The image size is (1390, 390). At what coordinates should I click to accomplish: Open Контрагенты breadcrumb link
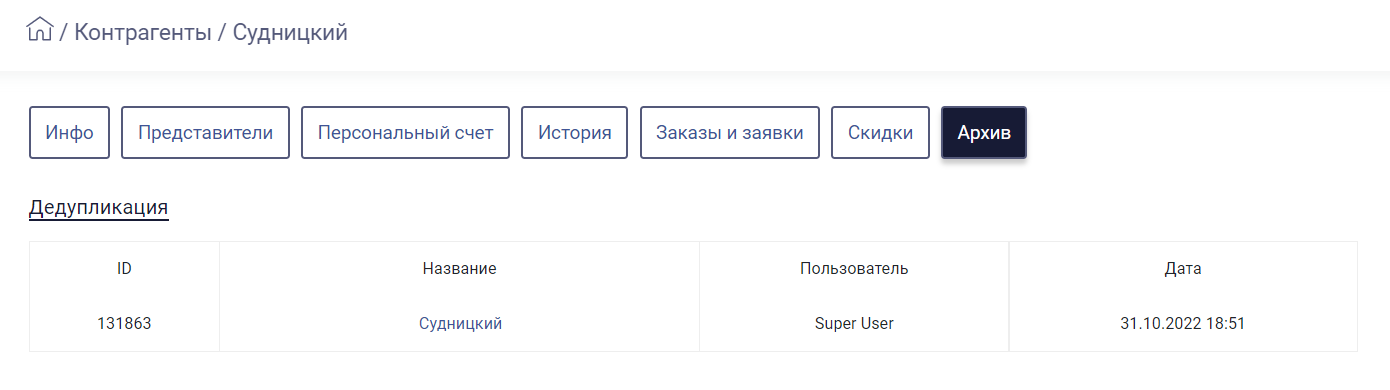[143, 32]
